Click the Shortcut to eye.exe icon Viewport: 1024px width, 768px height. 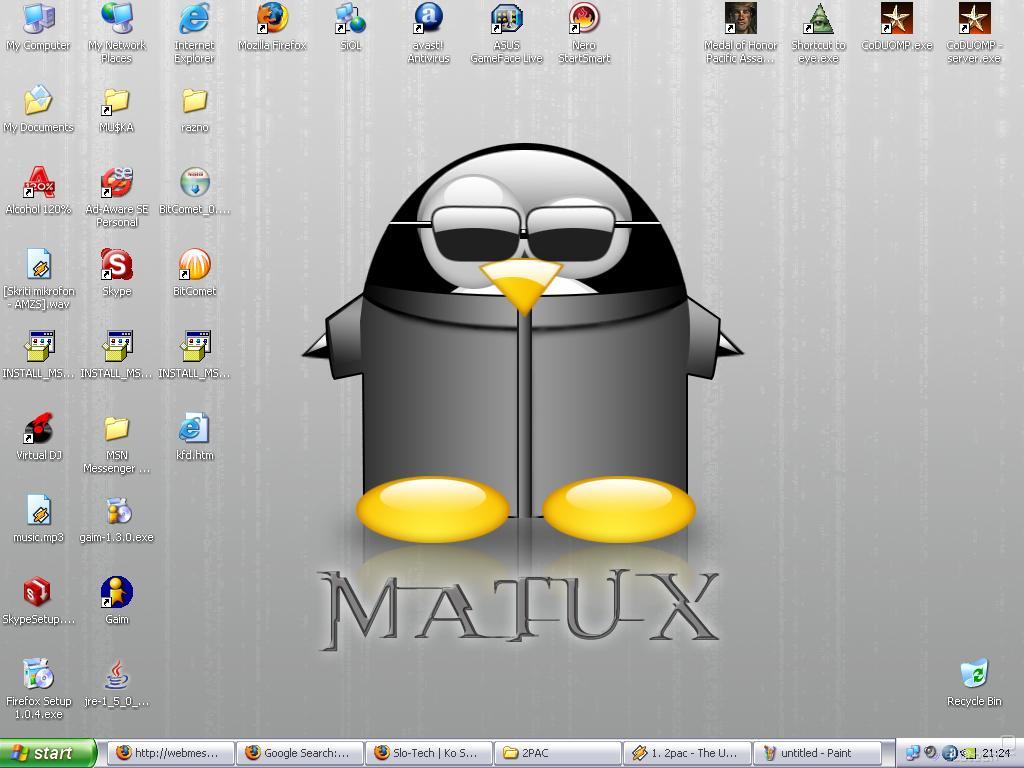tap(818, 33)
